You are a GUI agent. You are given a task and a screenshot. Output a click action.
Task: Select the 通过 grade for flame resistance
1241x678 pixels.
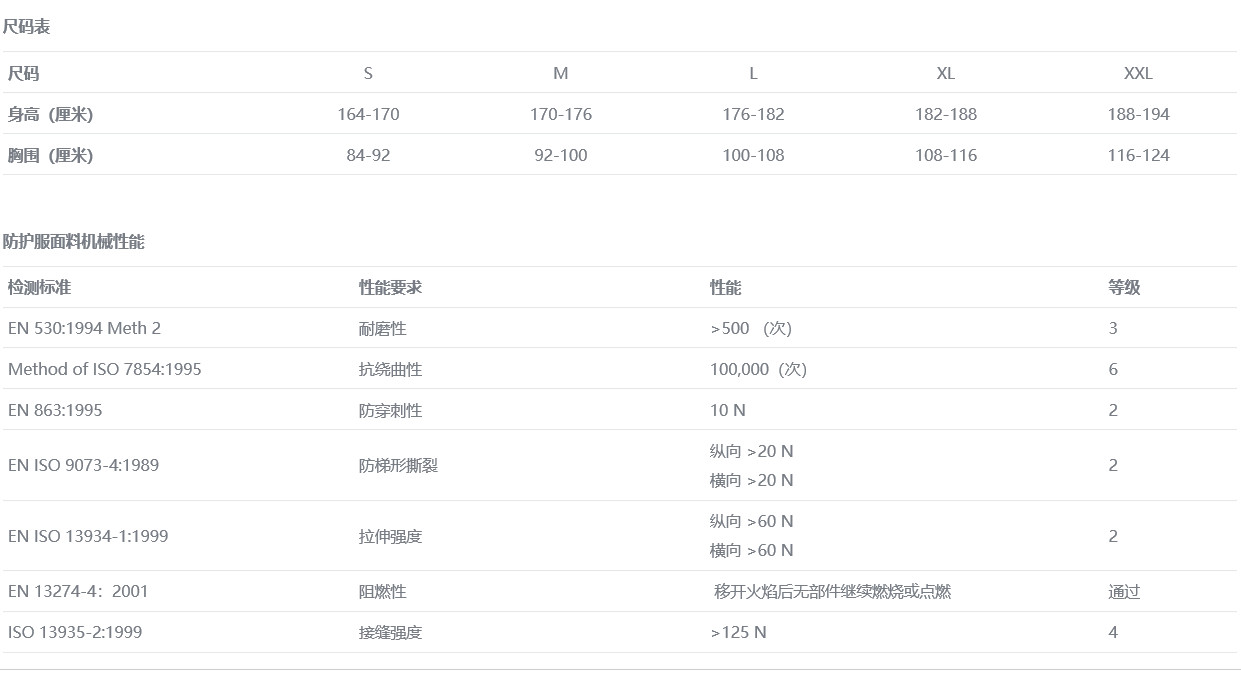pos(1124,592)
